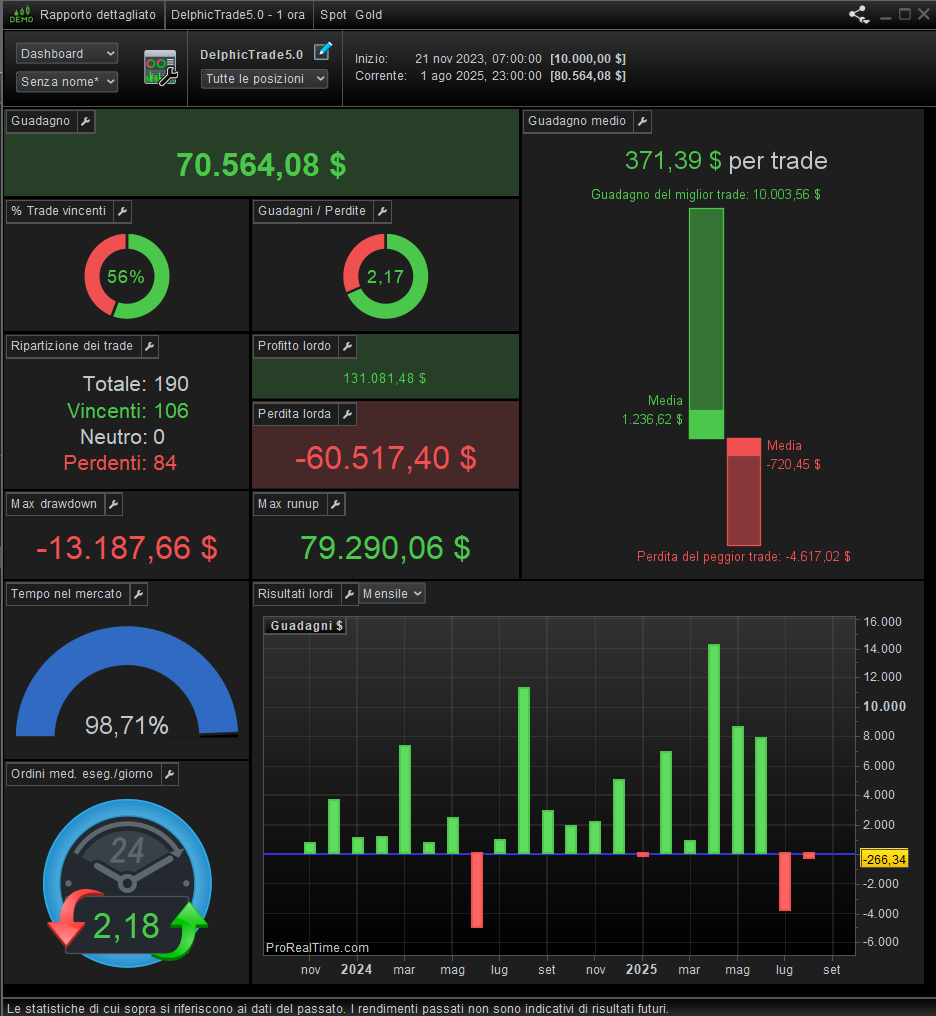Click the DelphicTrade5.0 - 1 ora tab
The height and width of the screenshot is (1016, 936).
[238, 14]
